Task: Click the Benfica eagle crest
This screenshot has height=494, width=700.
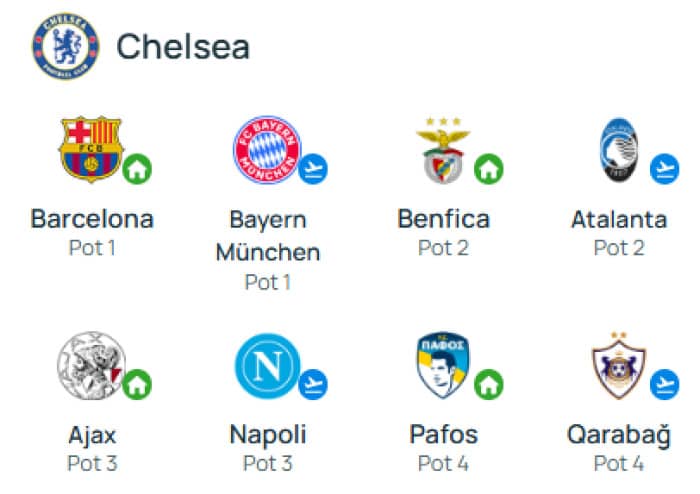Action: (443, 150)
